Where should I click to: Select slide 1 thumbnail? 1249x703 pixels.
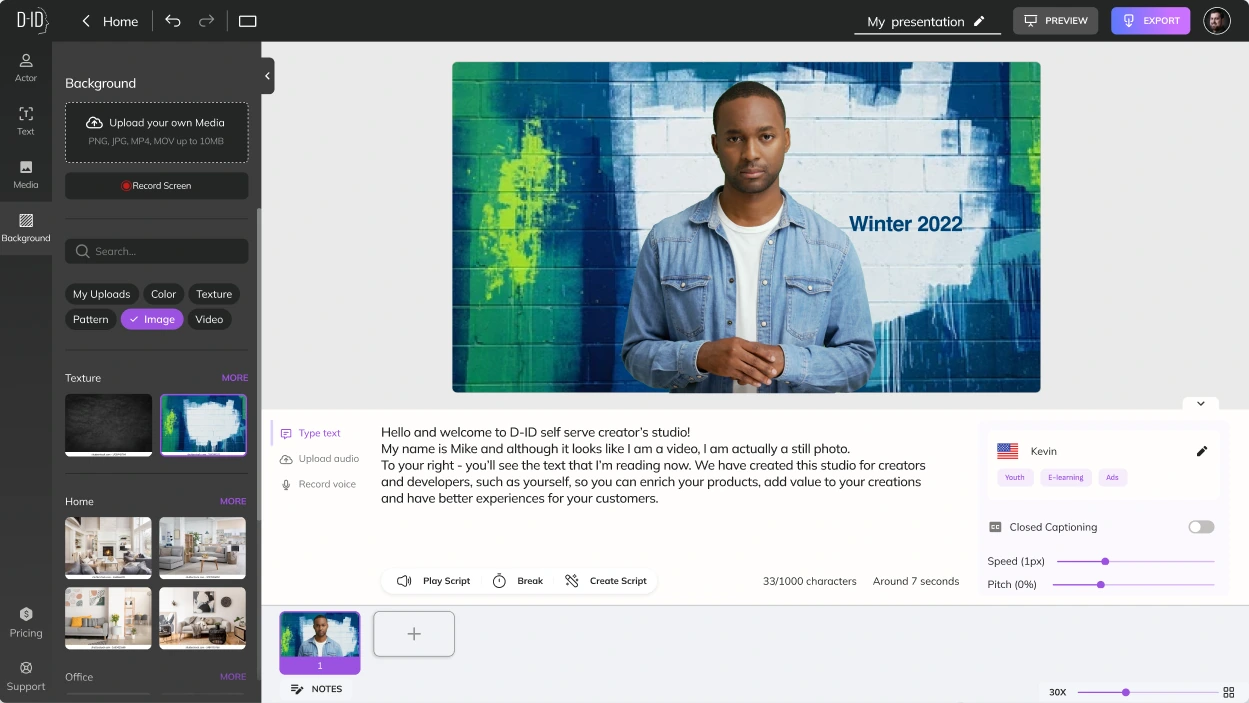point(320,643)
